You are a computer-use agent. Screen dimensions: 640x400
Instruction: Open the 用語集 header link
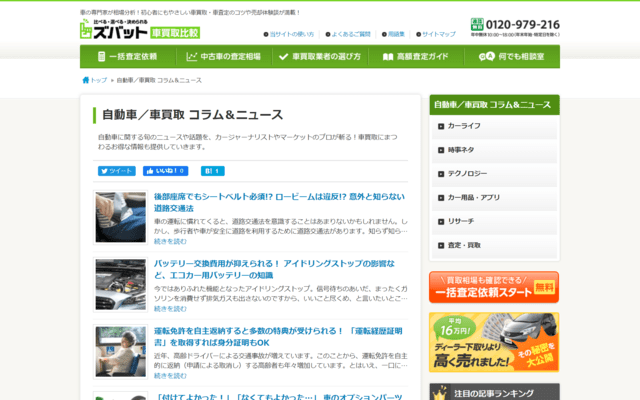click(396, 34)
